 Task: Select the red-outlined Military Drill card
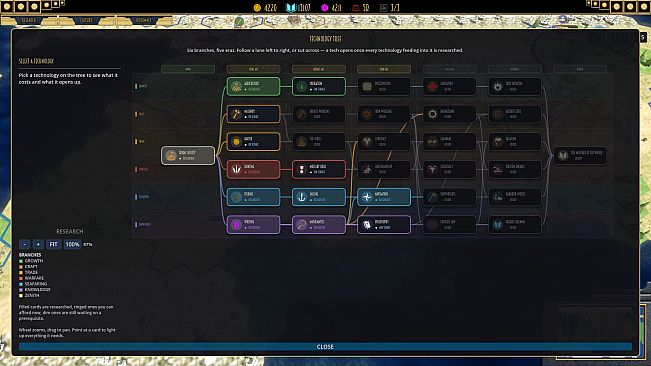coord(318,169)
